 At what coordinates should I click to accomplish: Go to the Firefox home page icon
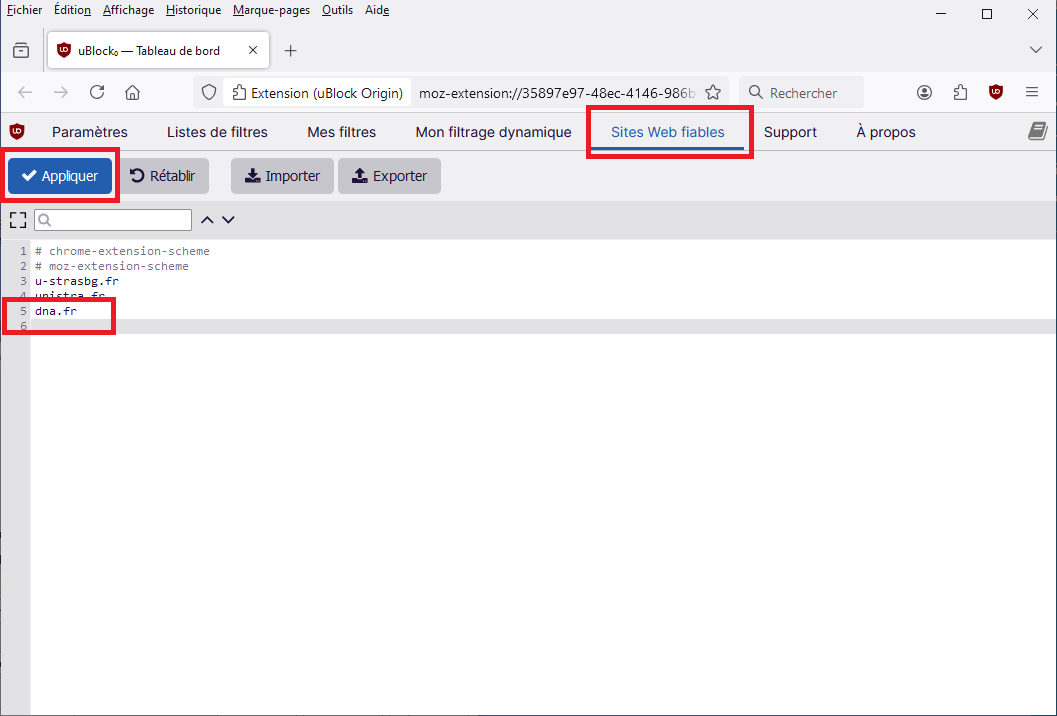[x=132, y=92]
